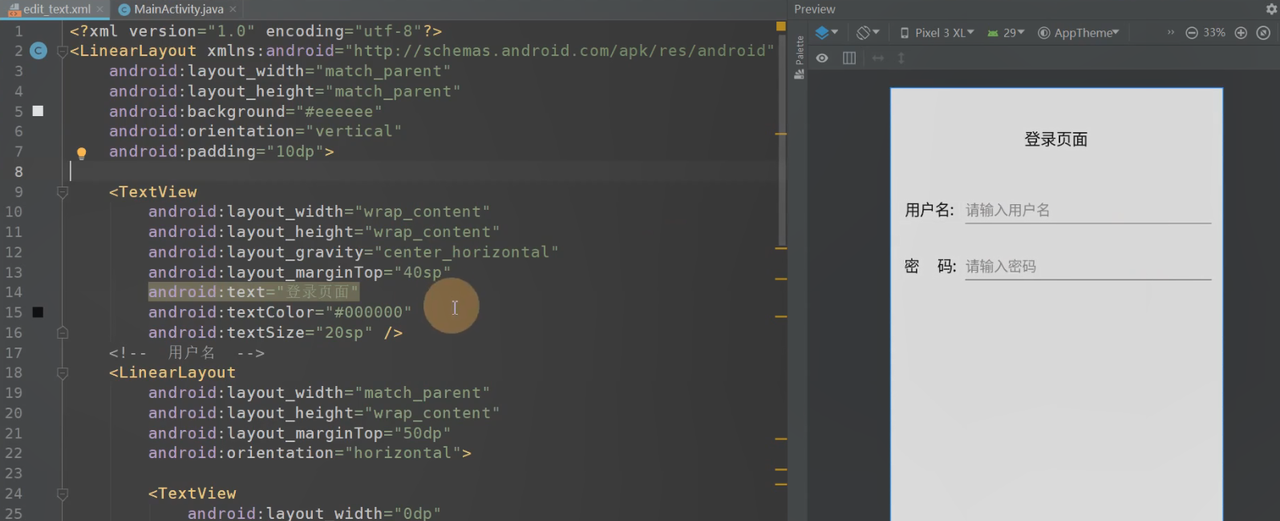
Task: Click the #000000 color swatch in gutter
Action: tap(38, 312)
